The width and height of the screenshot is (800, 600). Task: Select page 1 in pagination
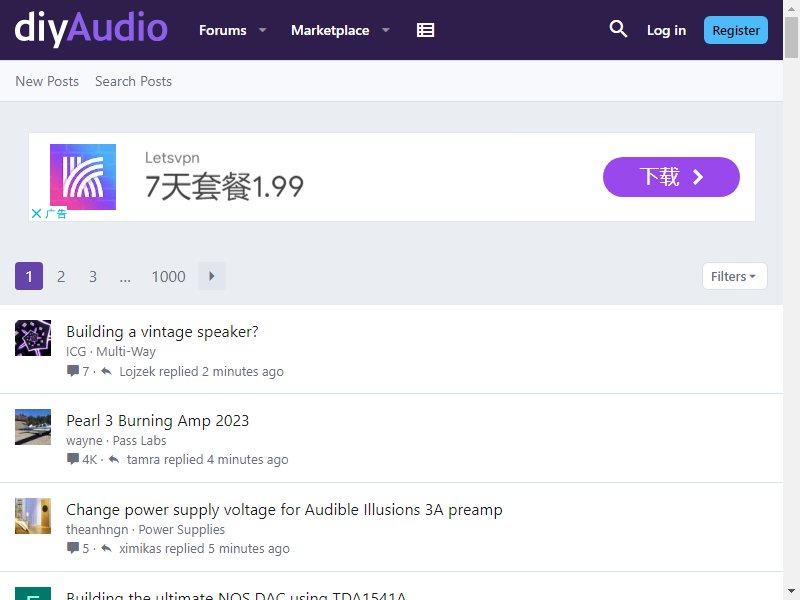pos(29,276)
